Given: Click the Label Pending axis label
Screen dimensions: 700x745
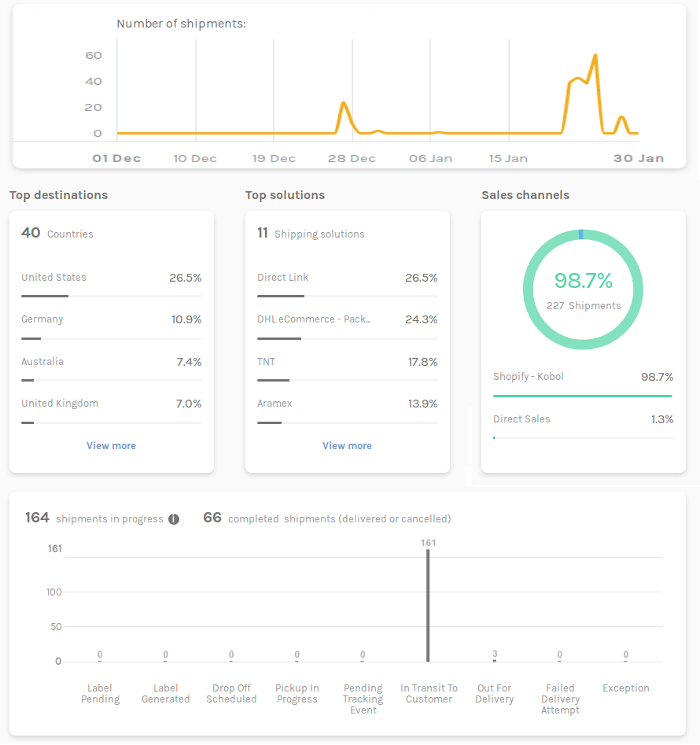Looking at the screenshot, I should pyautogui.click(x=100, y=694).
